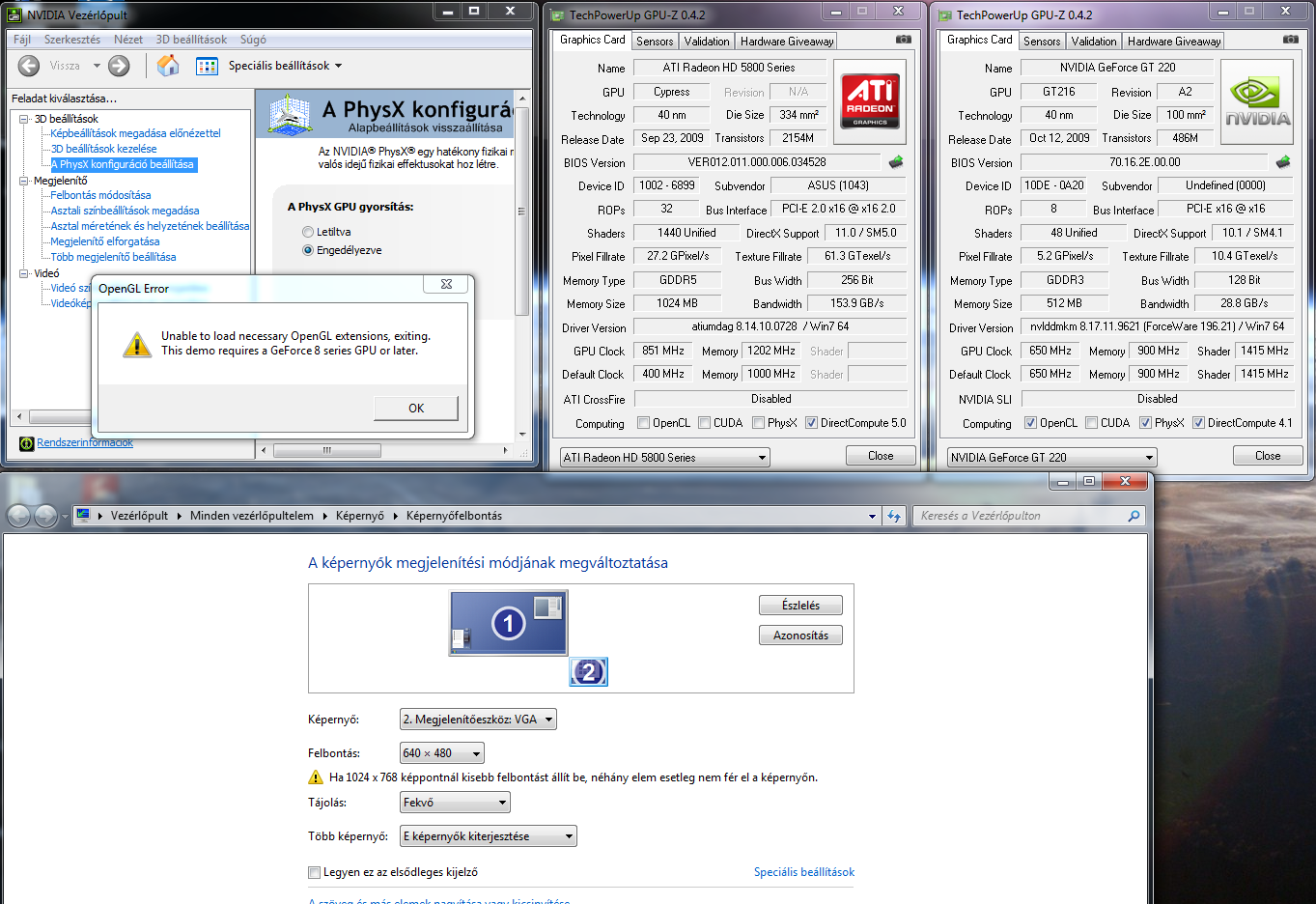Open the NVIDIA GeForce GT 220 dropdown
This screenshot has width=1316, height=904.
tap(1052, 458)
